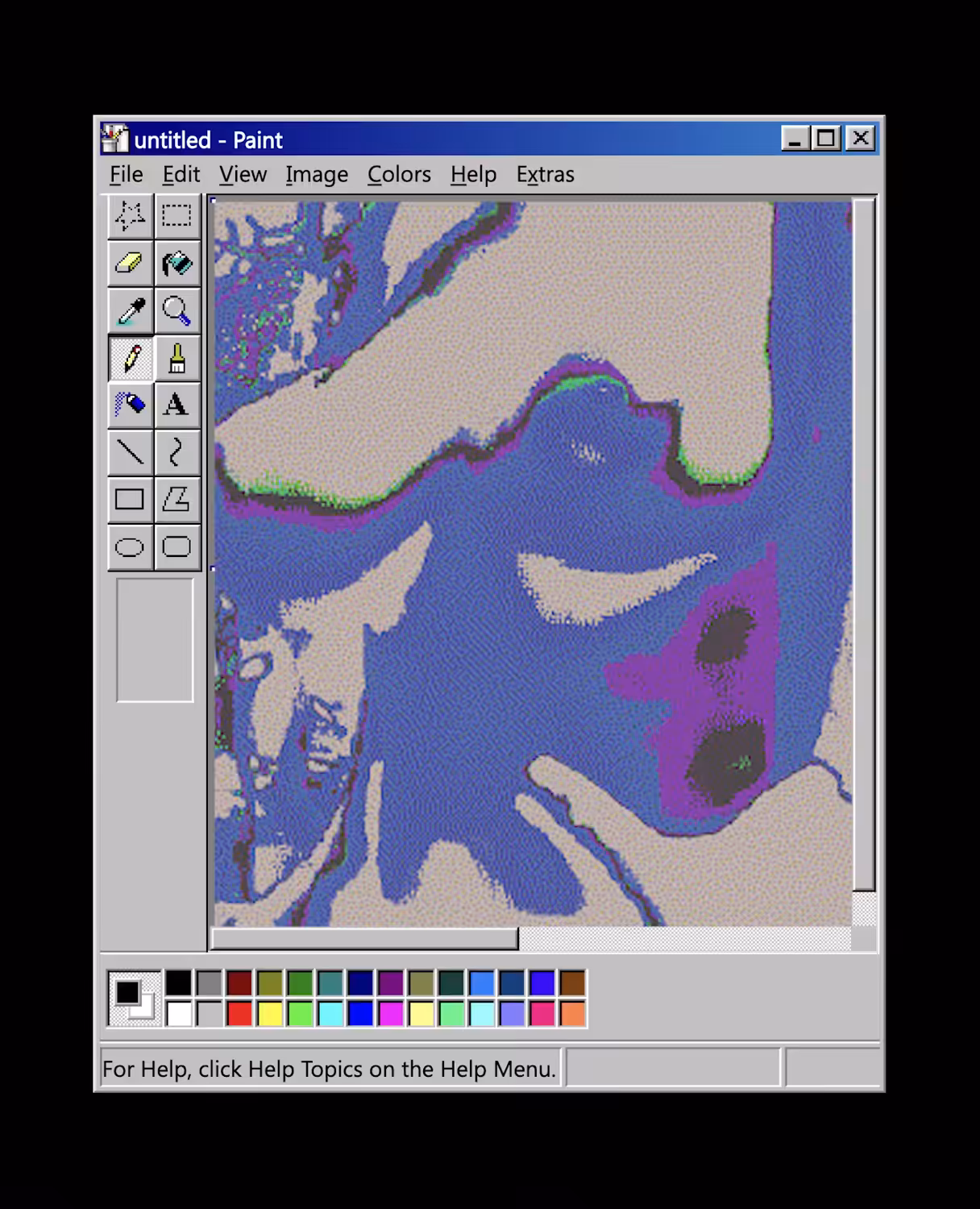Select the Rounded Rectangle tool

tap(177, 547)
